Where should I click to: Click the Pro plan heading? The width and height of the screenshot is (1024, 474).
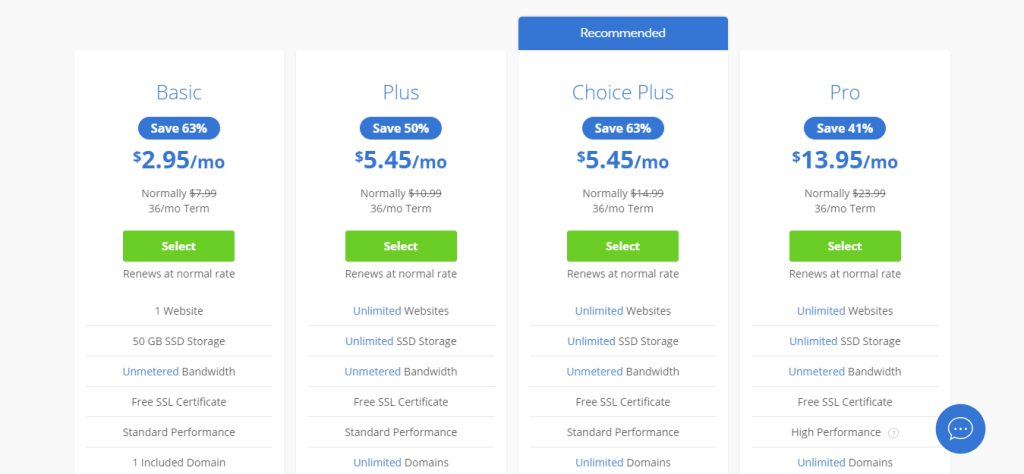tap(844, 93)
